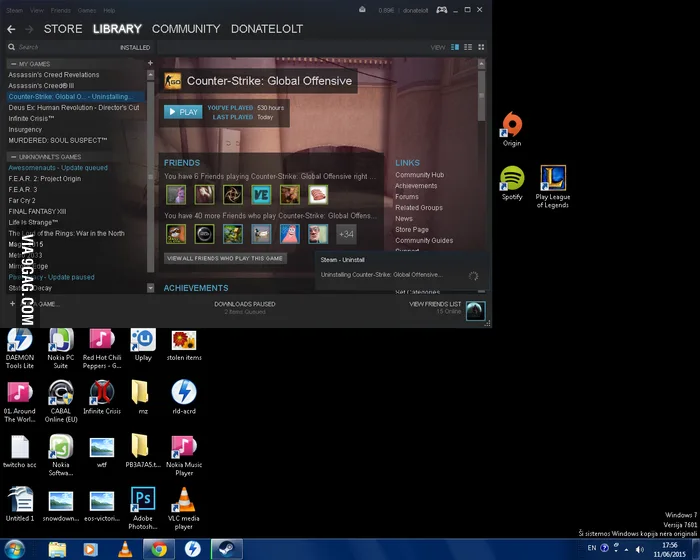Open the Community Hub link

click(x=420, y=175)
